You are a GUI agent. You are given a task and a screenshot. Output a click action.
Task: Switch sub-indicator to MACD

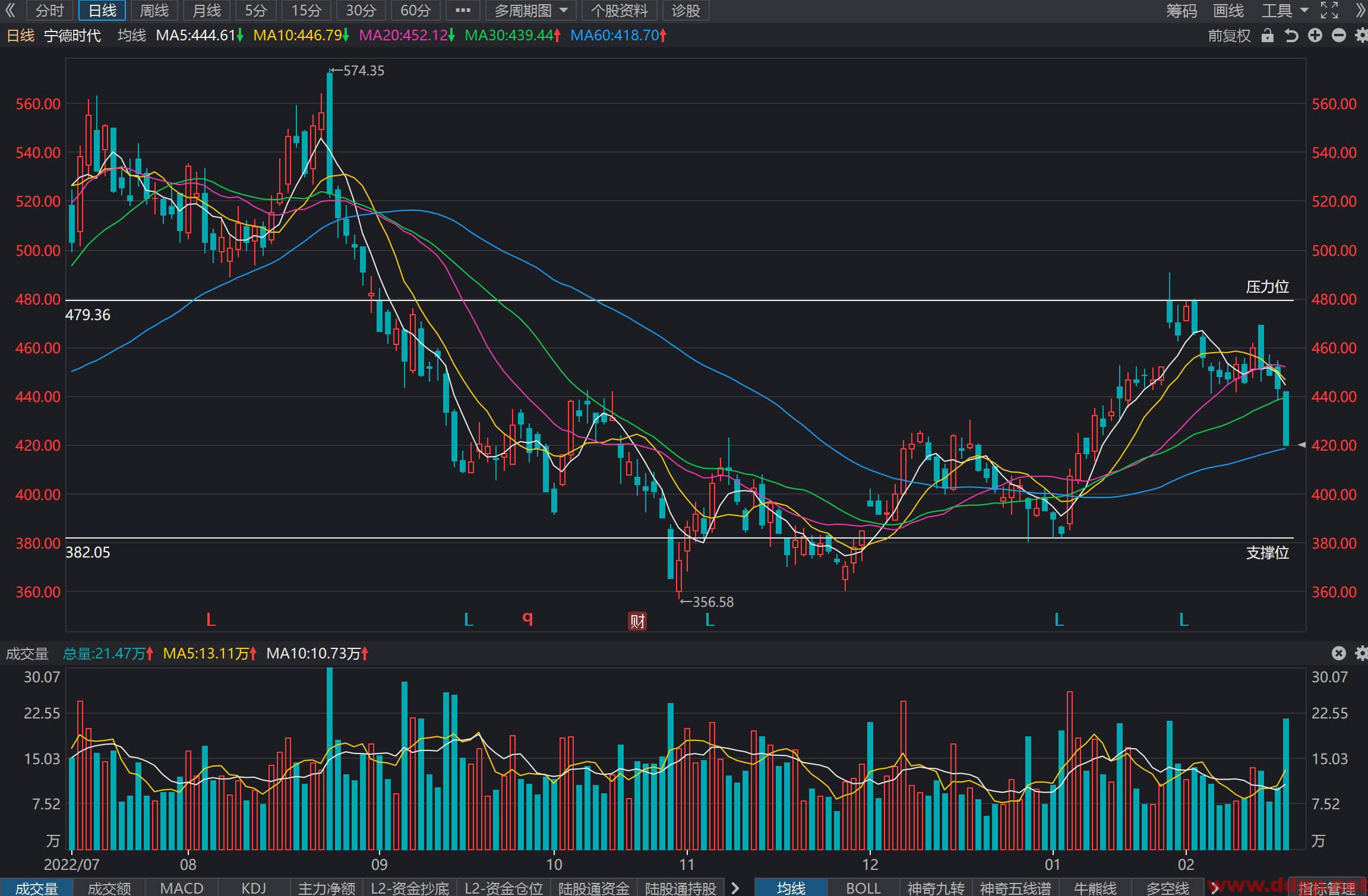(x=182, y=888)
